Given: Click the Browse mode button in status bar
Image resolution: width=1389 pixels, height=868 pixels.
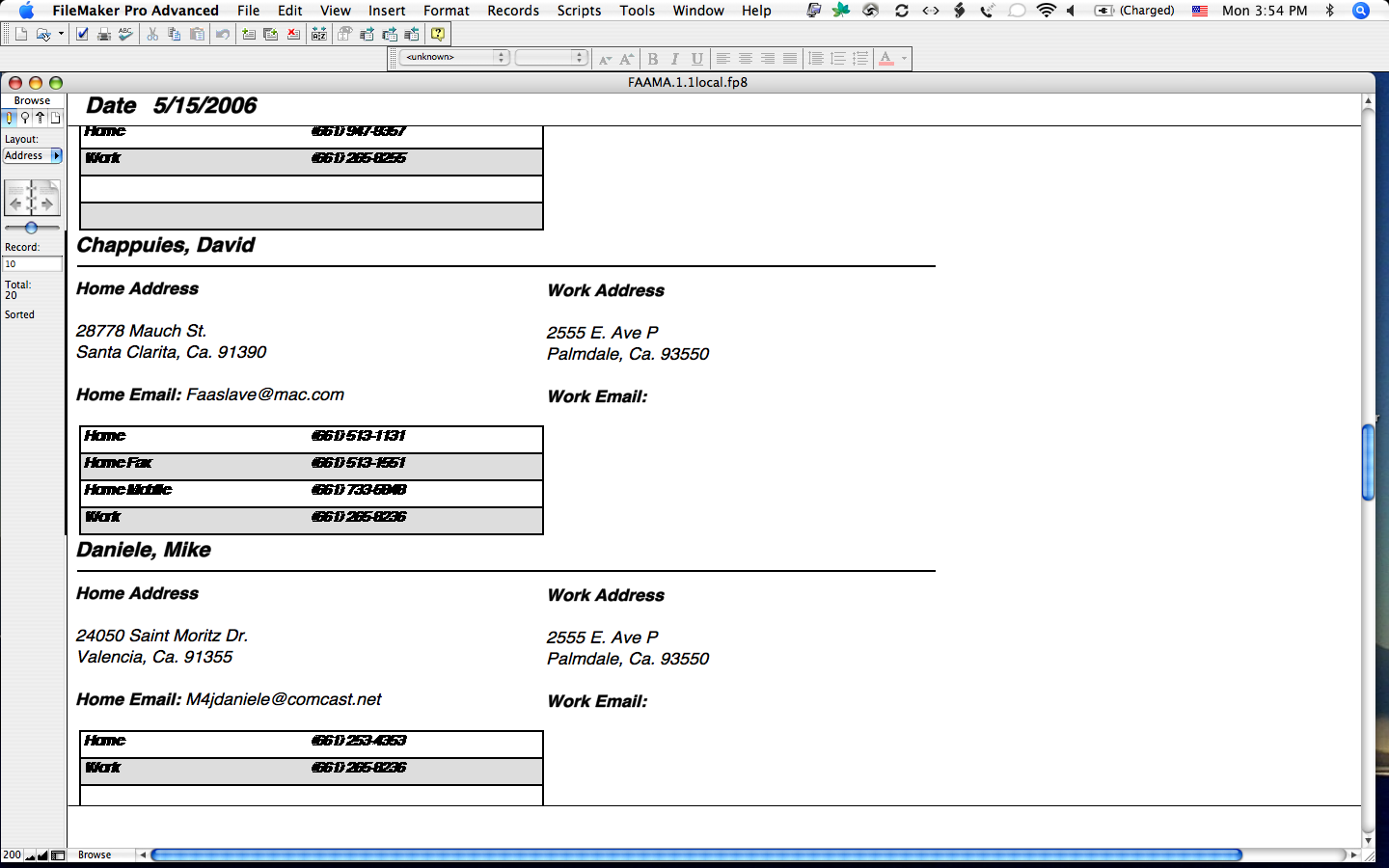Looking at the screenshot, I should tap(95, 854).
